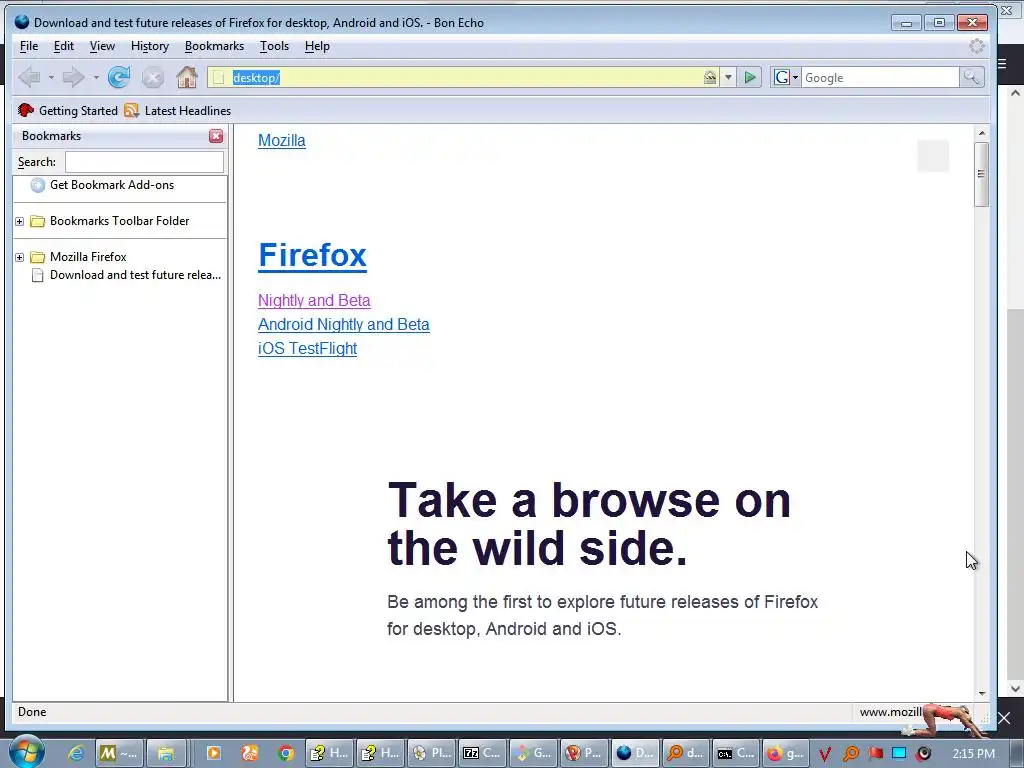Open the View menu
This screenshot has width=1024, height=768.
[102, 46]
